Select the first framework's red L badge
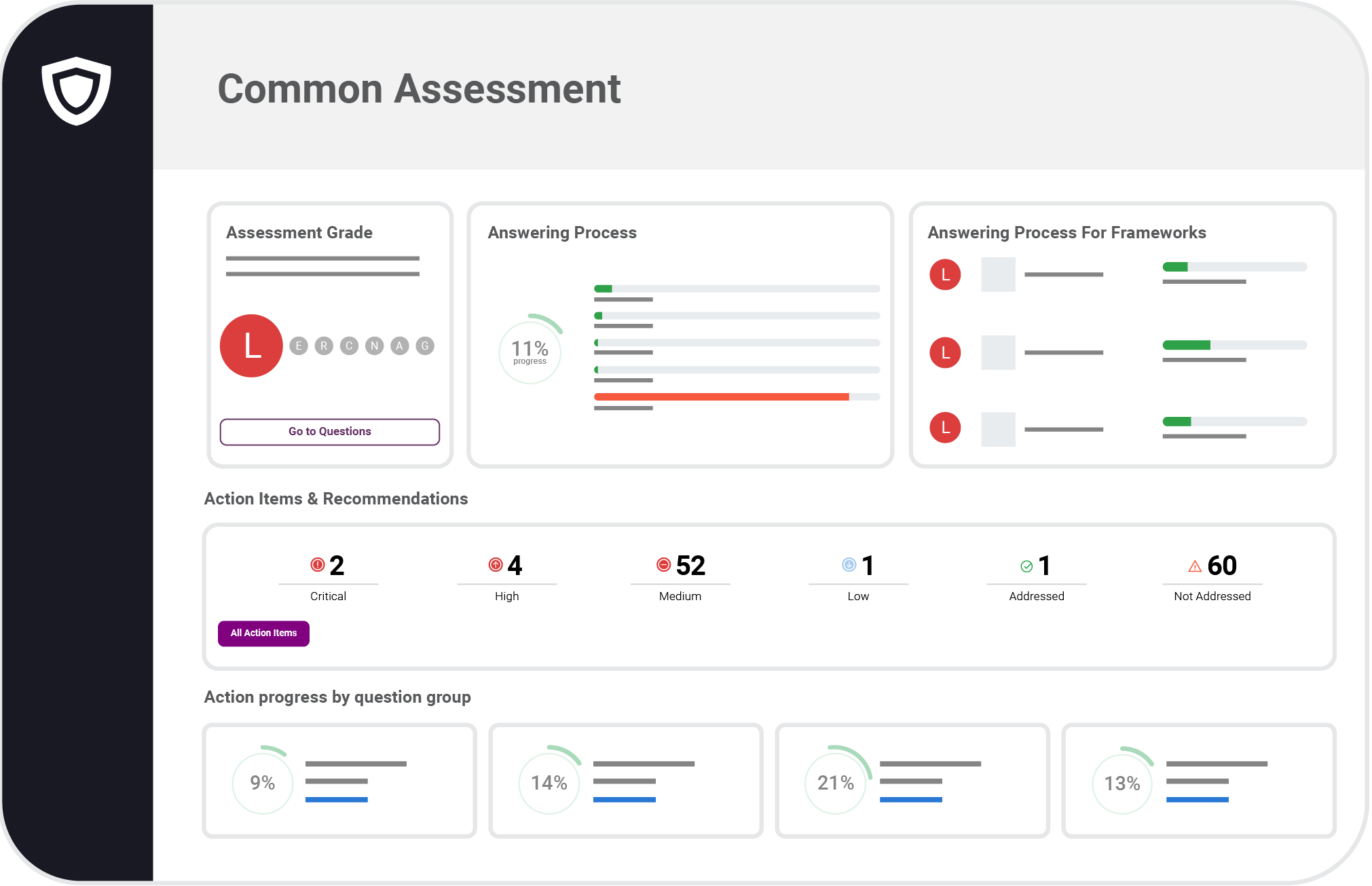1372x886 pixels. (x=945, y=275)
